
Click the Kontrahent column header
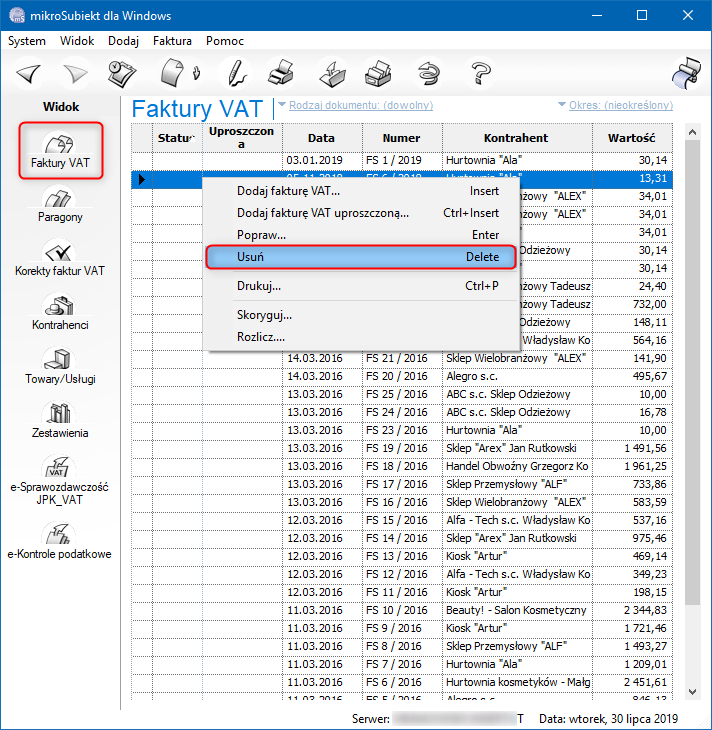click(515, 138)
